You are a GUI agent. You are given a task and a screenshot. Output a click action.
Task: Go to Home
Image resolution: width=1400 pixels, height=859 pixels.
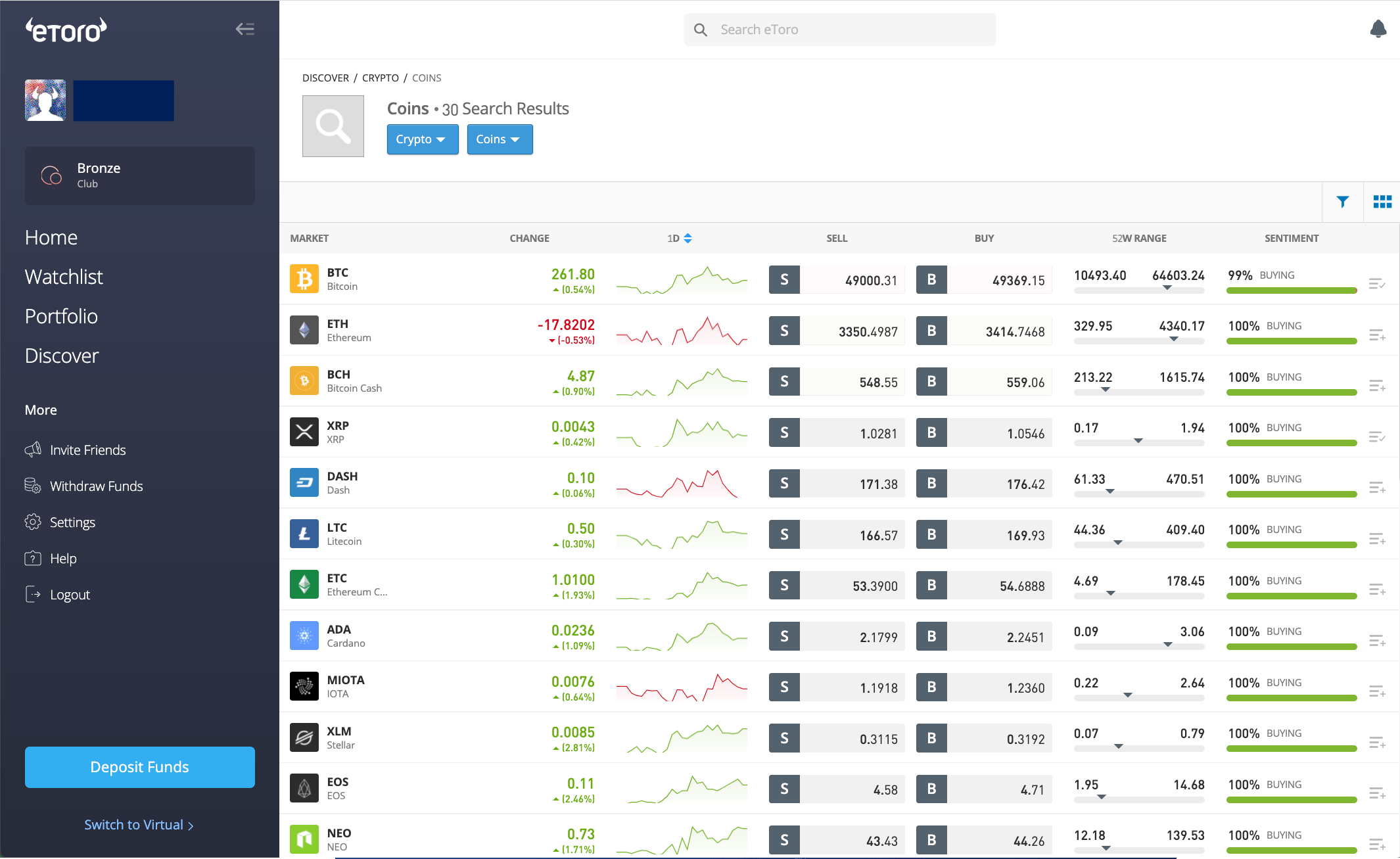51,237
